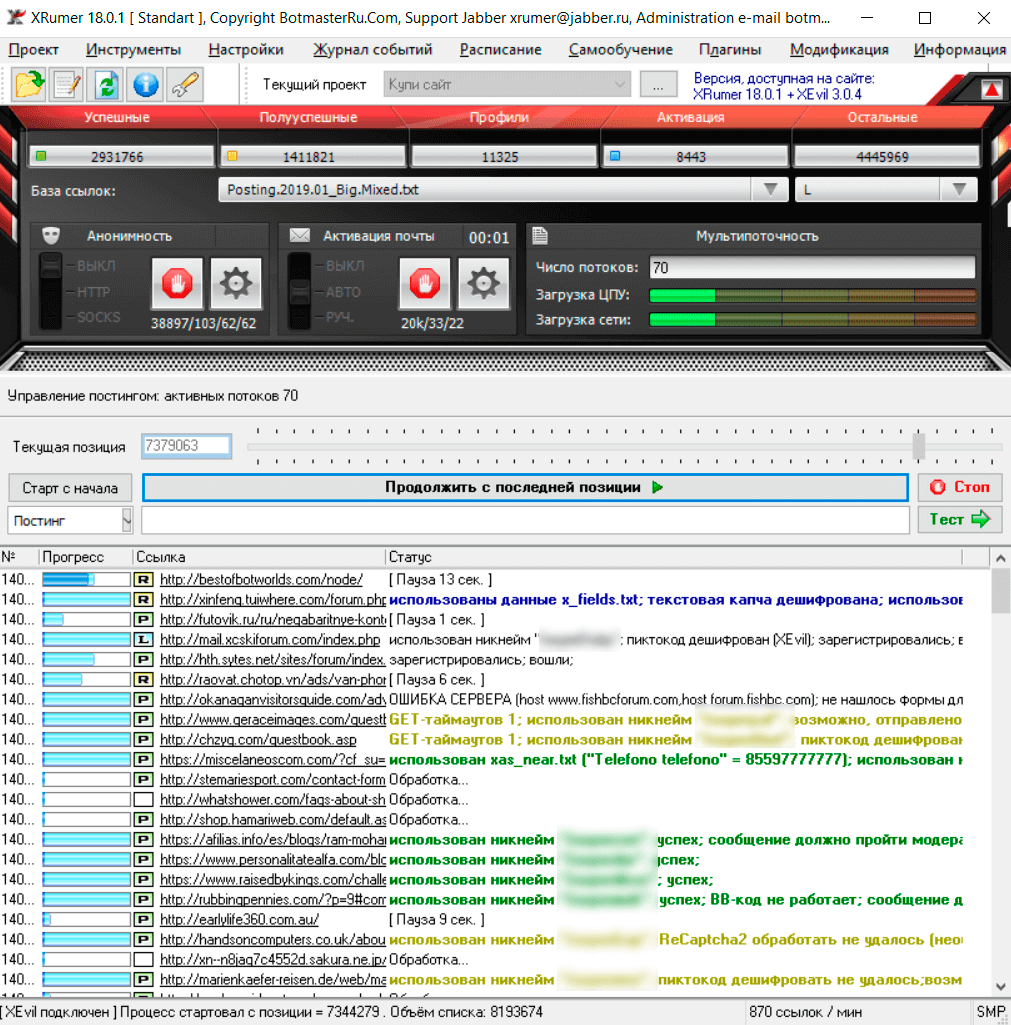
Task: Click the mail activation envelope icon
Action: point(300,235)
